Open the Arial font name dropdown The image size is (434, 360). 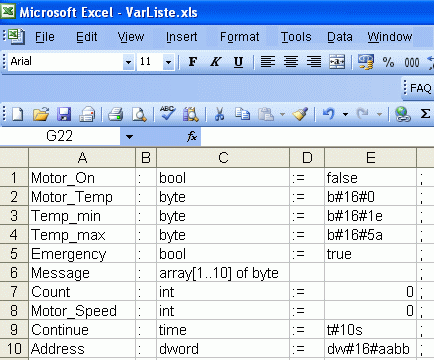[x=128, y=62]
